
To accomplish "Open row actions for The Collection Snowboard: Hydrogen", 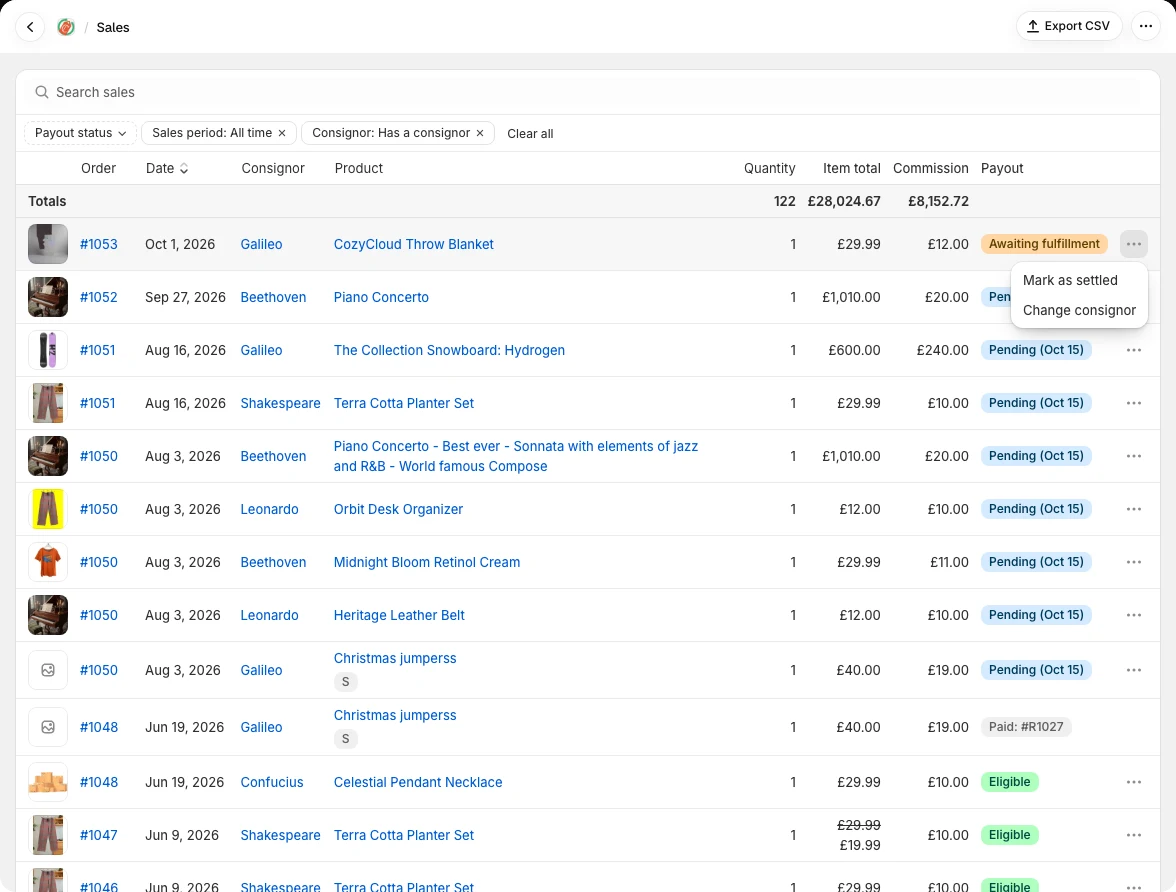I will coord(1133,350).
